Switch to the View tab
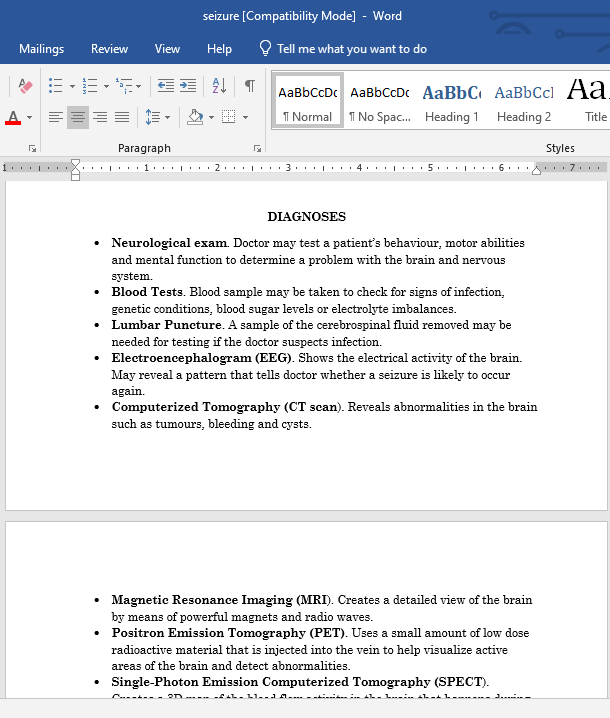 (x=167, y=49)
